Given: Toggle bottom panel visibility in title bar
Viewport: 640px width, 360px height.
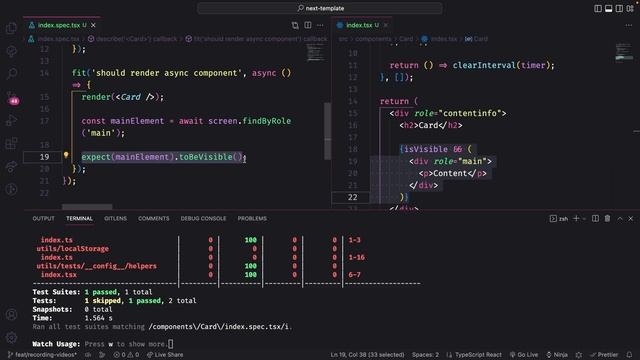Looking at the screenshot, I should tap(609, 8).
